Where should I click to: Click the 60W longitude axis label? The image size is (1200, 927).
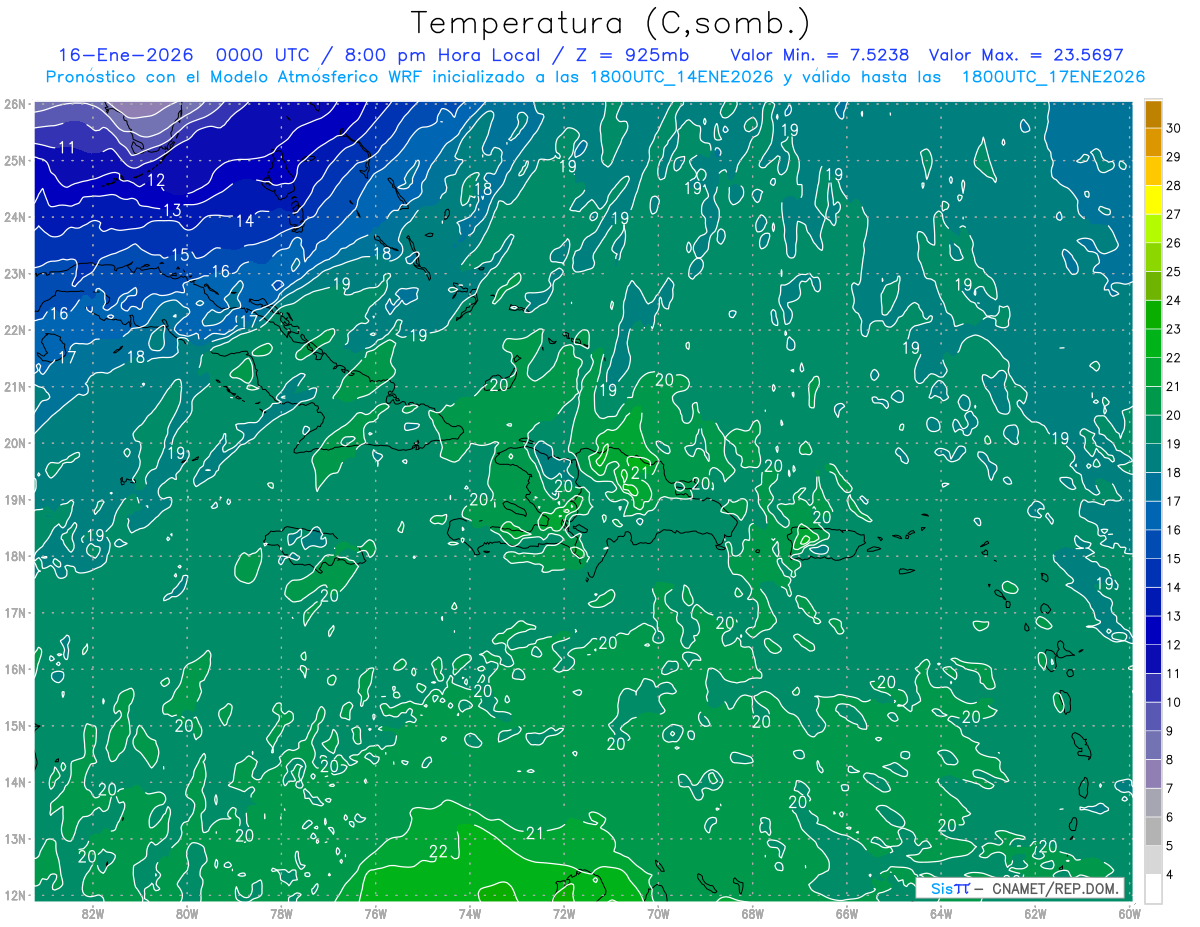click(1129, 913)
